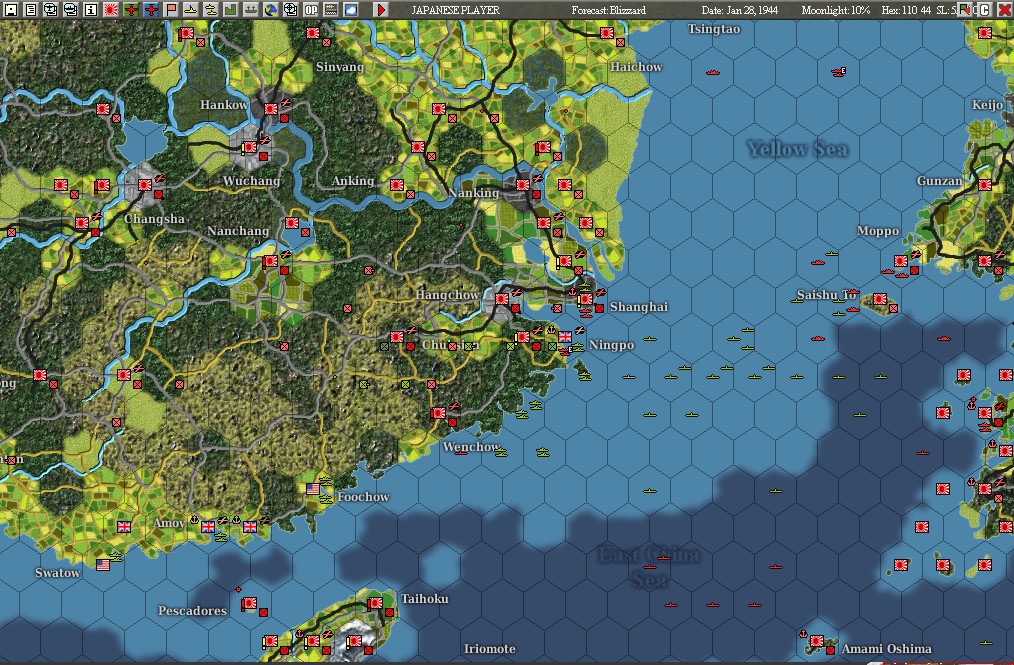Screen dimensions: 1014x665
Task: Select the US flag unit at Foochow
Action: (313, 489)
